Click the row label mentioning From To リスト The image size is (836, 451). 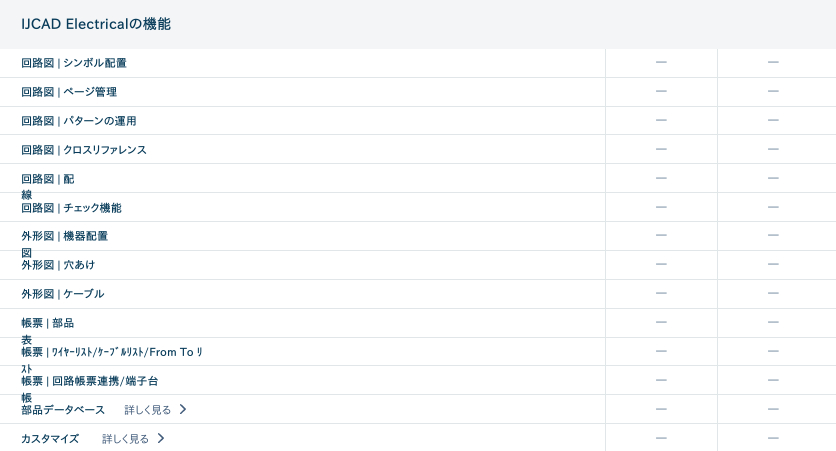click(112, 352)
